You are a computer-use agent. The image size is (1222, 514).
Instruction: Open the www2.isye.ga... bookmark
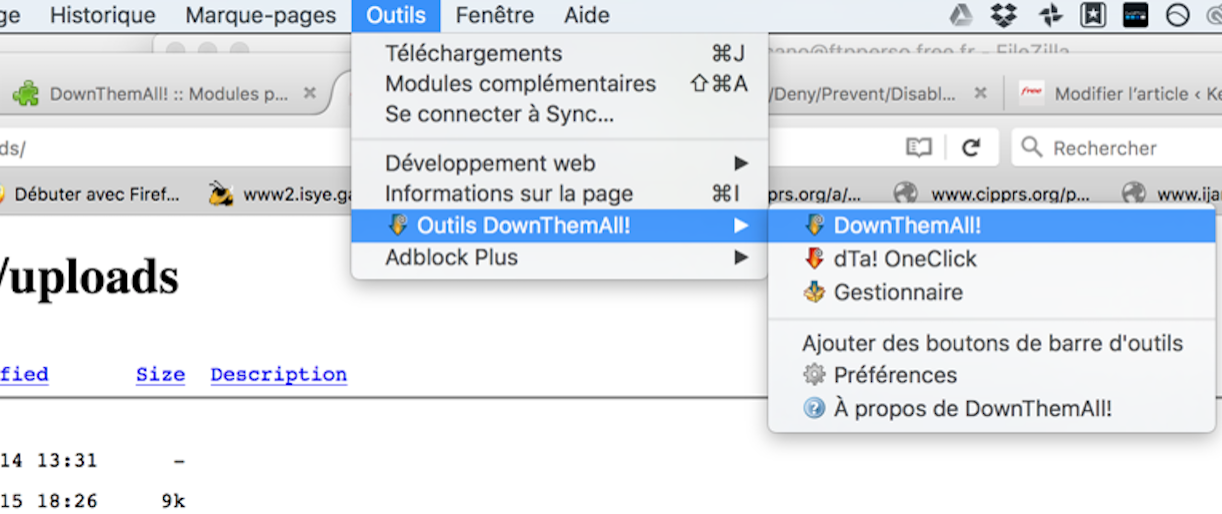[282, 194]
